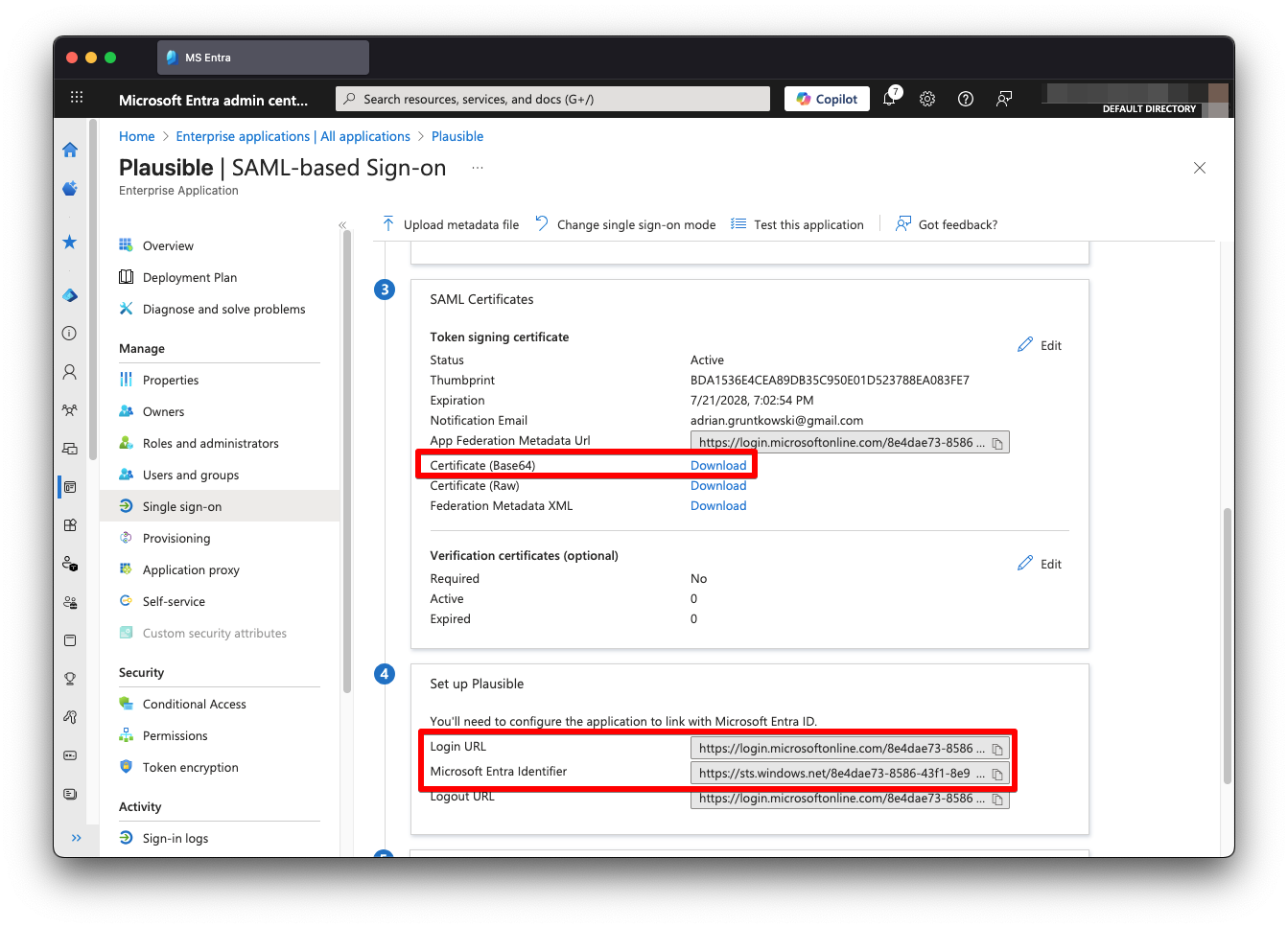Screen dimensions: 1288x928
Task: Copy the Microsoft Entra Identifier value
Action: (x=997, y=774)
